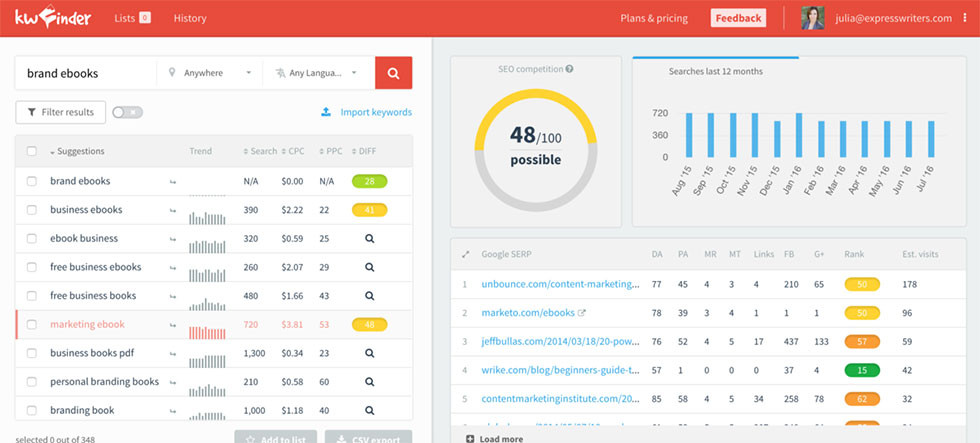Click the Feedback button

[x=738, y=18]
